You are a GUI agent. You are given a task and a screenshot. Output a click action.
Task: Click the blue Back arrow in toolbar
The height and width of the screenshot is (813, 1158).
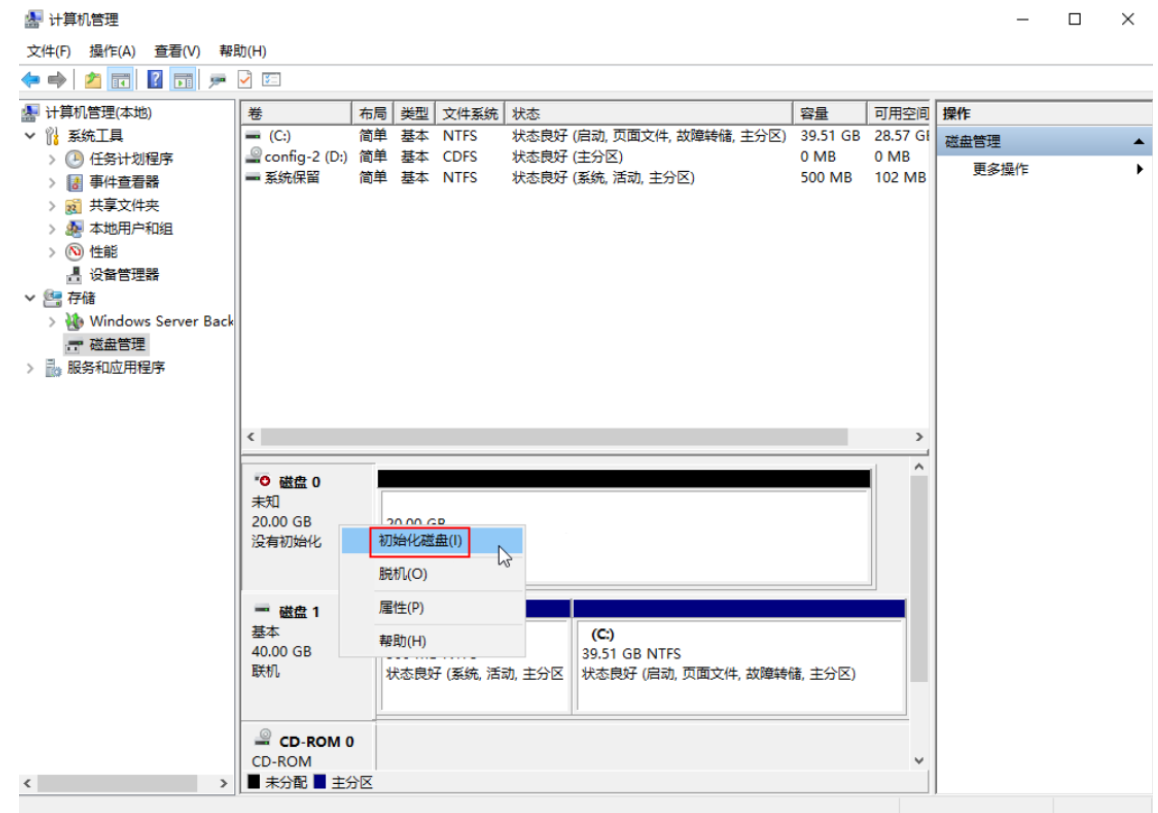[30, 80]
